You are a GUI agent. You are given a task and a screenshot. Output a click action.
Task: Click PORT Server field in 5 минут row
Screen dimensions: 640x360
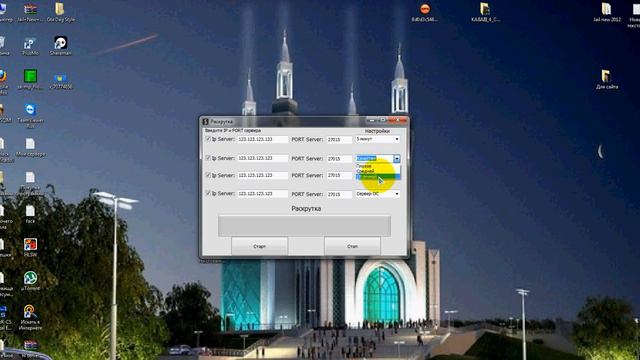(339, 140)
